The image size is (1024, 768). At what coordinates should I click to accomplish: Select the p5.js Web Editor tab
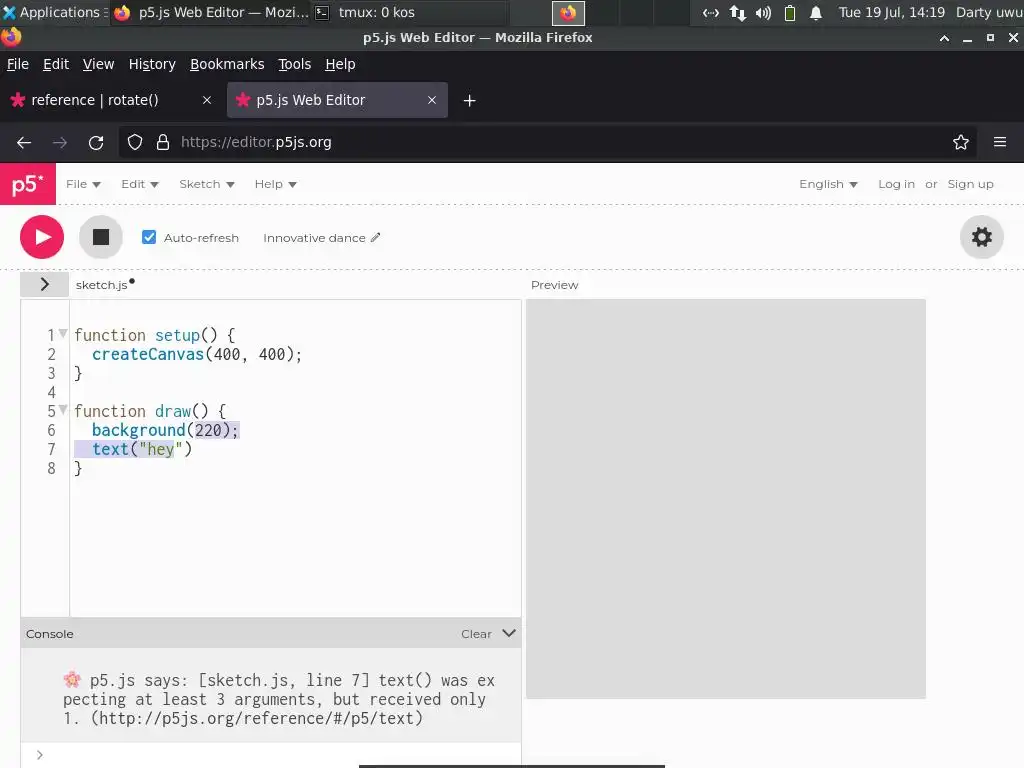point(337,100)
